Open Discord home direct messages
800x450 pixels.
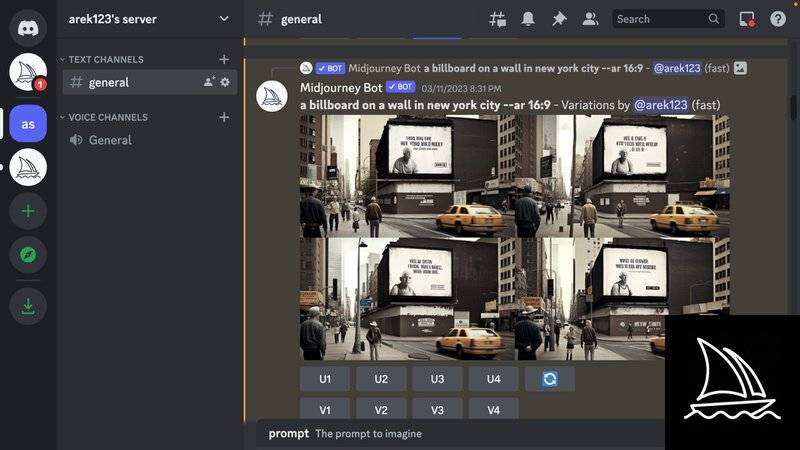click(x=28, y=28)
